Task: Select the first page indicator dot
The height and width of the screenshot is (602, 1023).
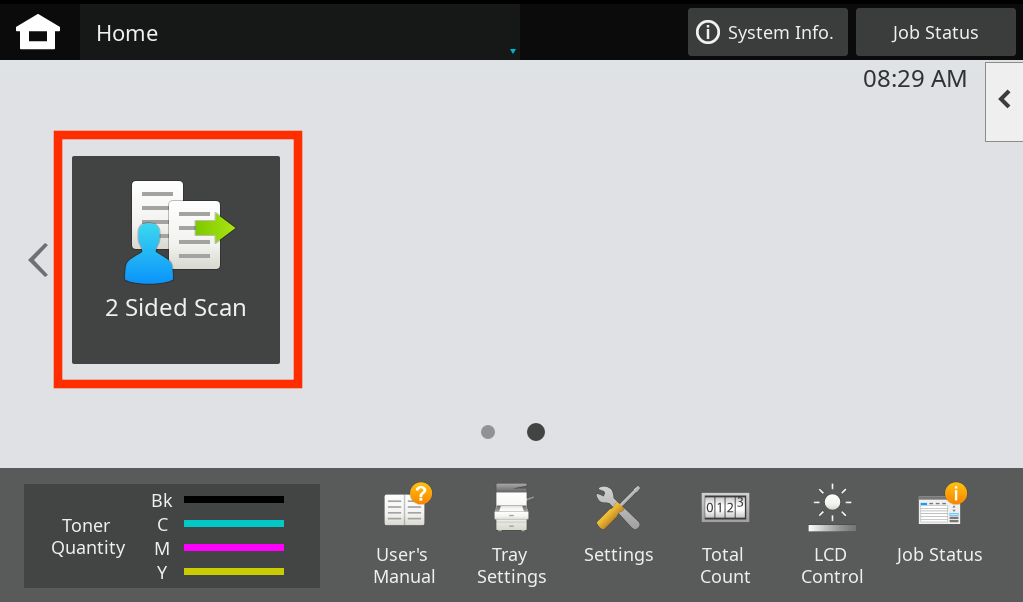Action: point(488,431)
